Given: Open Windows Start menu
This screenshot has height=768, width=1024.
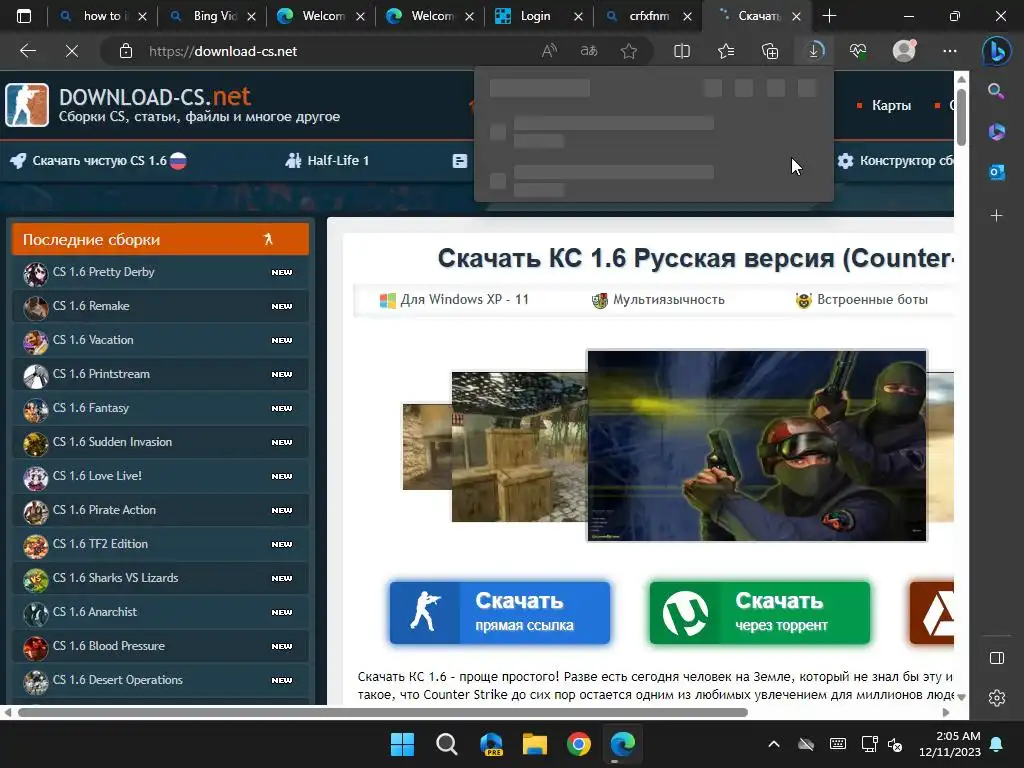Looking at the screenshot, I should (402, 744).
